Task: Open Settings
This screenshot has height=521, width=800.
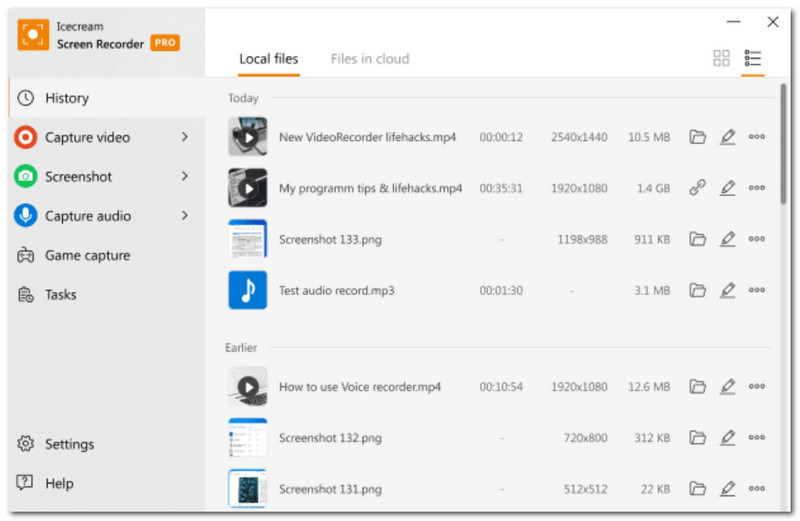Action: (107, 444)
